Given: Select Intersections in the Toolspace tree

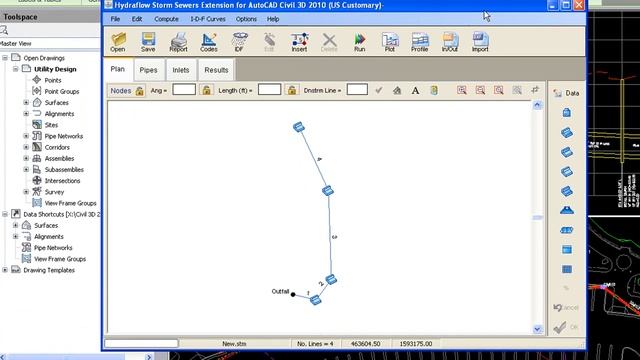Looking at the screenshot, I should coord(62,180).
